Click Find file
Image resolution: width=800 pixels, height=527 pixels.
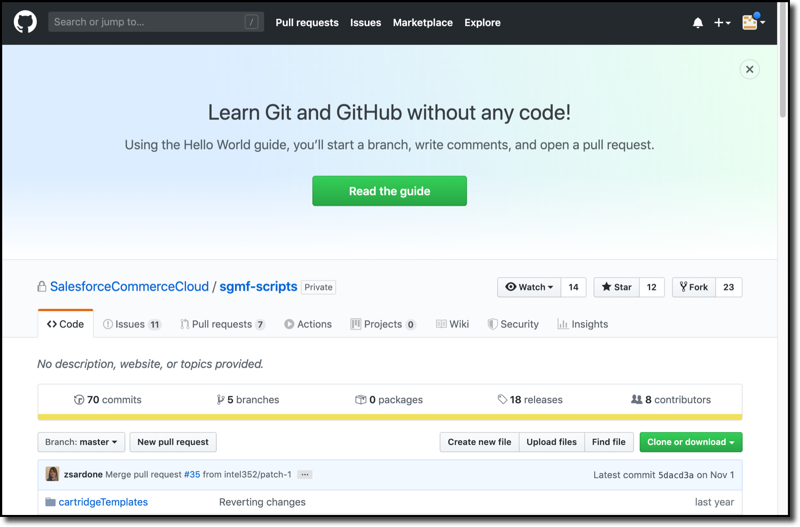tap(609, 442)
